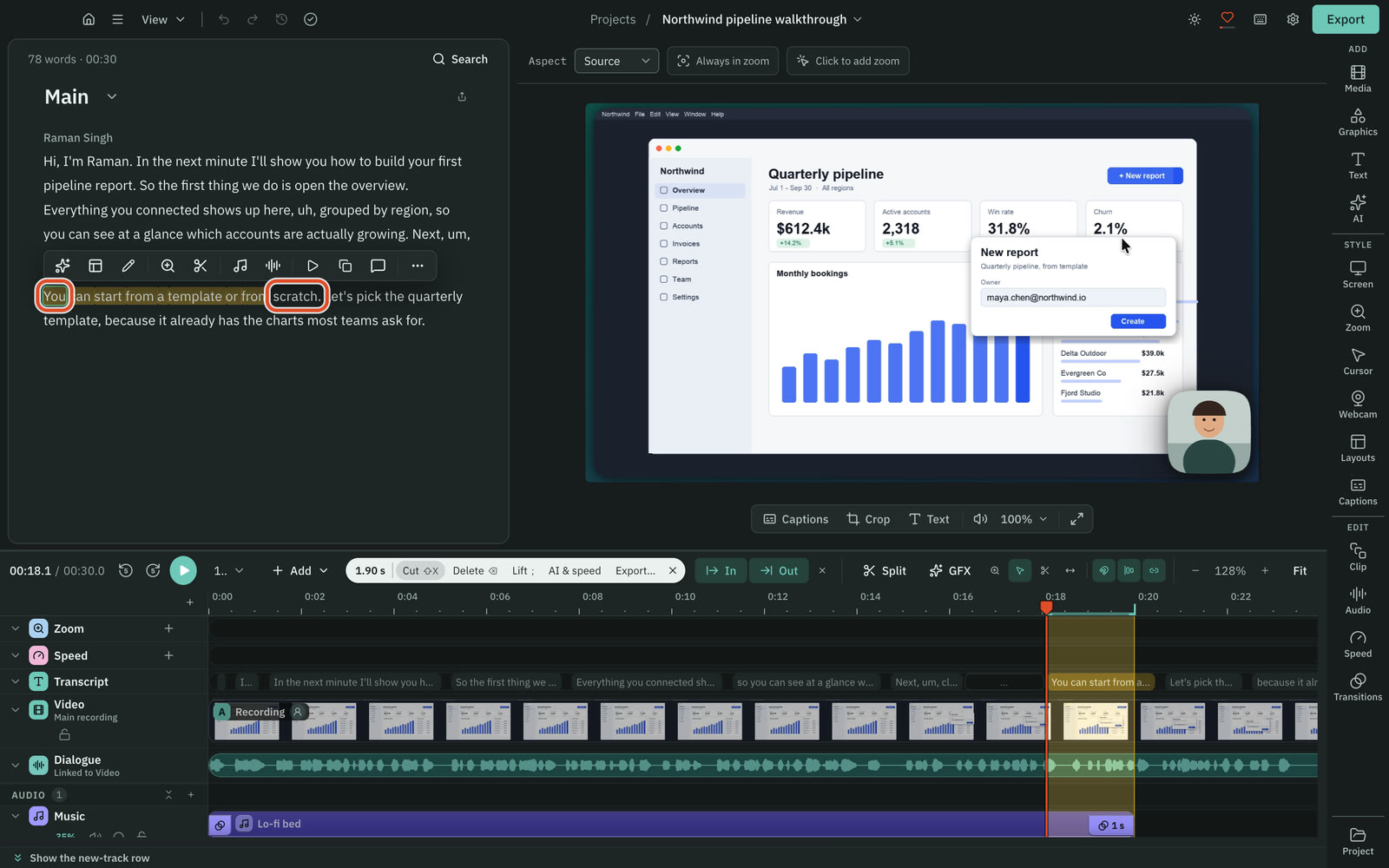Click the waveform icon in transcript toolbar
The height and width of the screenshot is (868, 1389).
[x=273, y=266]
